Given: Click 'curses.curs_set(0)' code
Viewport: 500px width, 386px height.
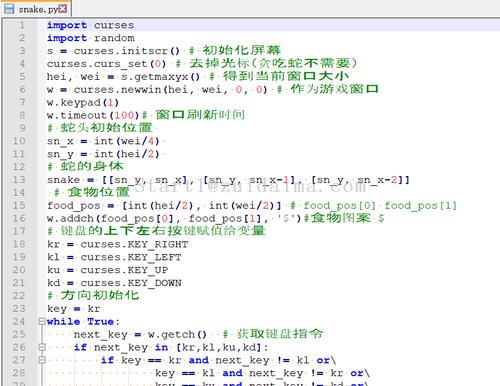Looking at the screenshot, I should click(106, 64).
